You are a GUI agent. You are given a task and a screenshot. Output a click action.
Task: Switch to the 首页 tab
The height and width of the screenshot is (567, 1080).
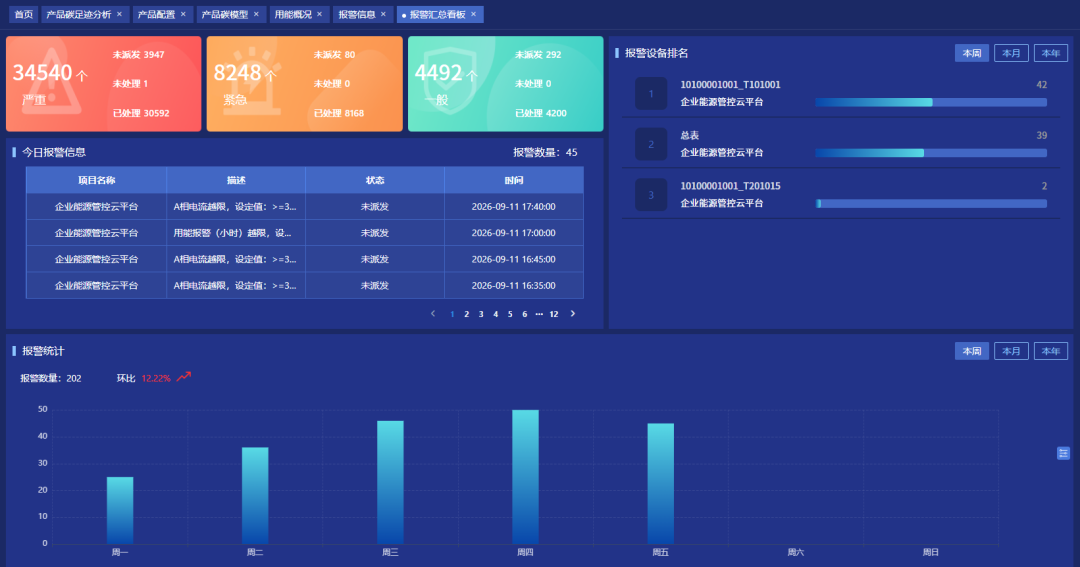(x=23, y=14)
